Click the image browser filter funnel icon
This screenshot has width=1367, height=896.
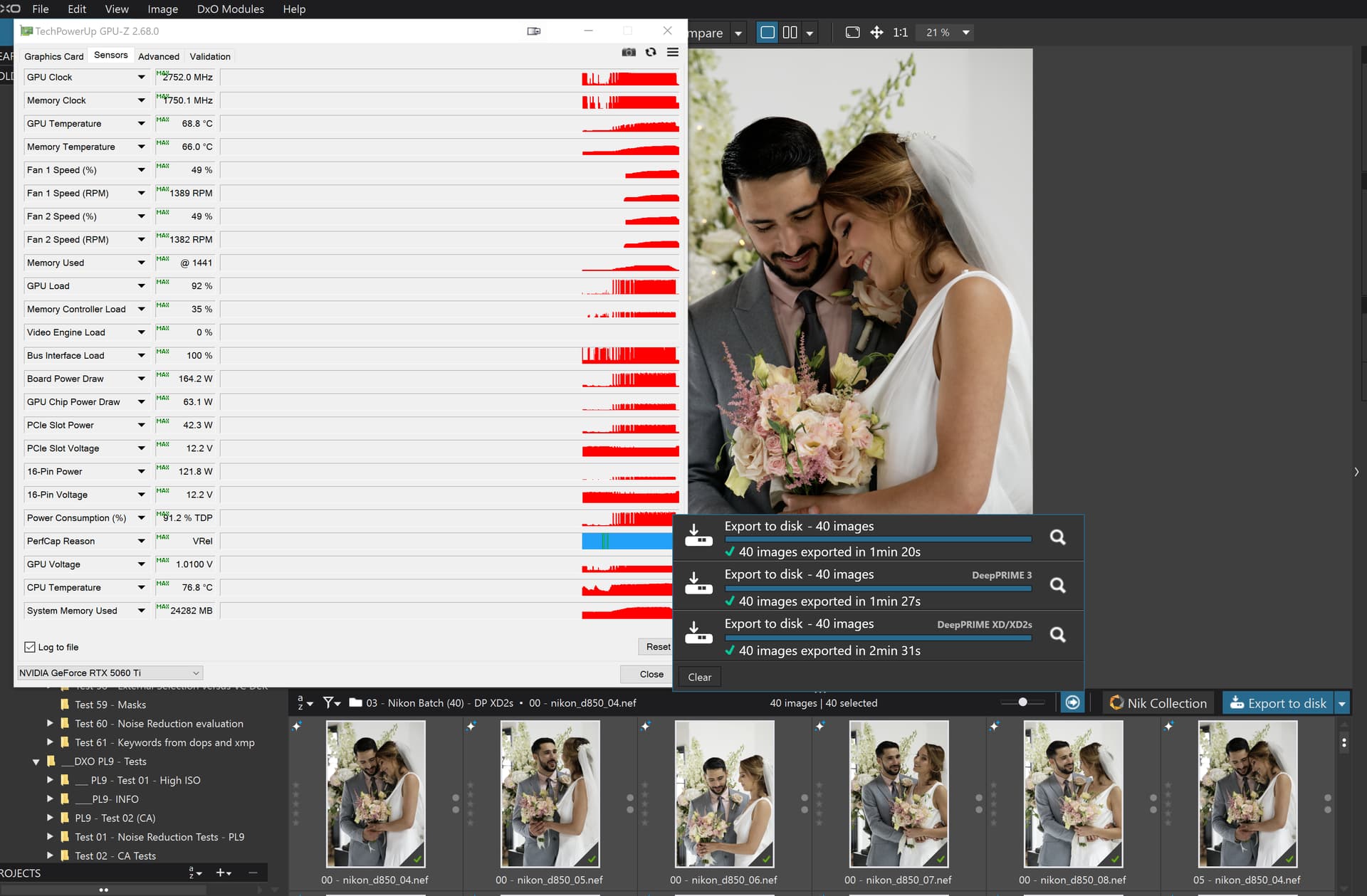click(x=328, y=702)
